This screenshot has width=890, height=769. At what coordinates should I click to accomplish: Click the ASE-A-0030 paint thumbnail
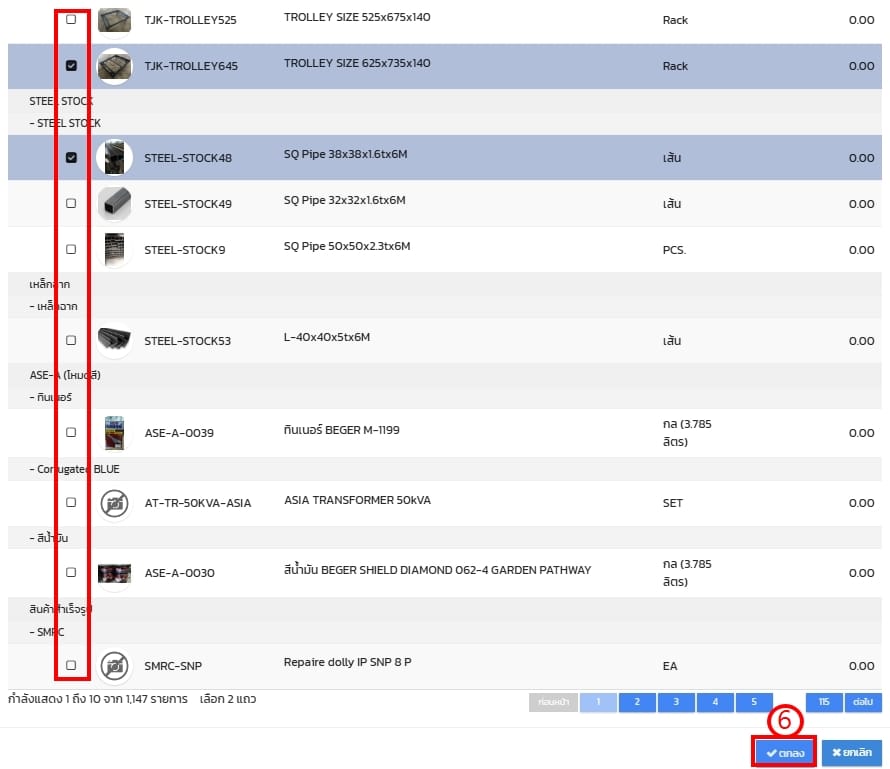coord(114,573)
